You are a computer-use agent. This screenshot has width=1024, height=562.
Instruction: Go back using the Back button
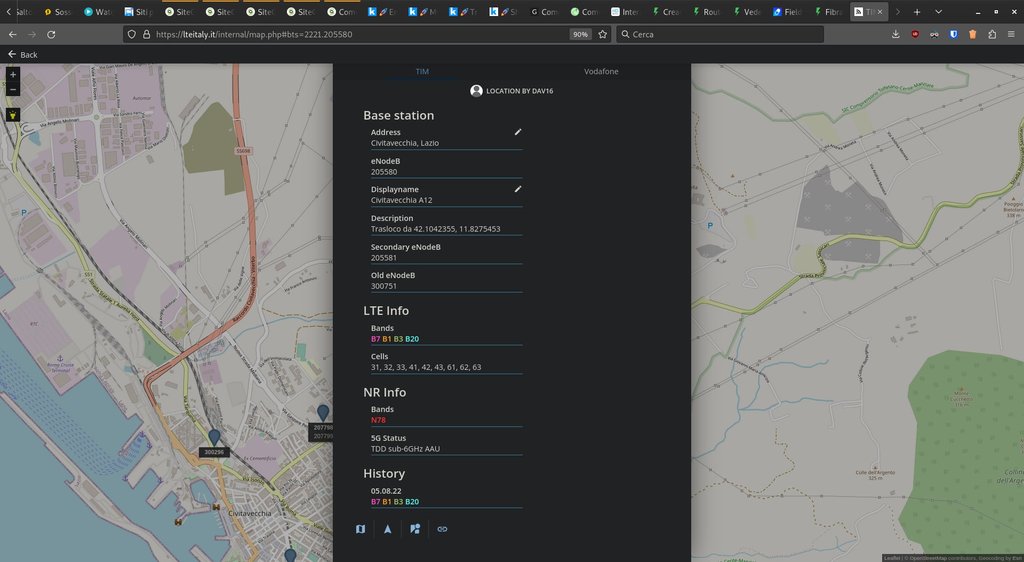pos(22,54)
